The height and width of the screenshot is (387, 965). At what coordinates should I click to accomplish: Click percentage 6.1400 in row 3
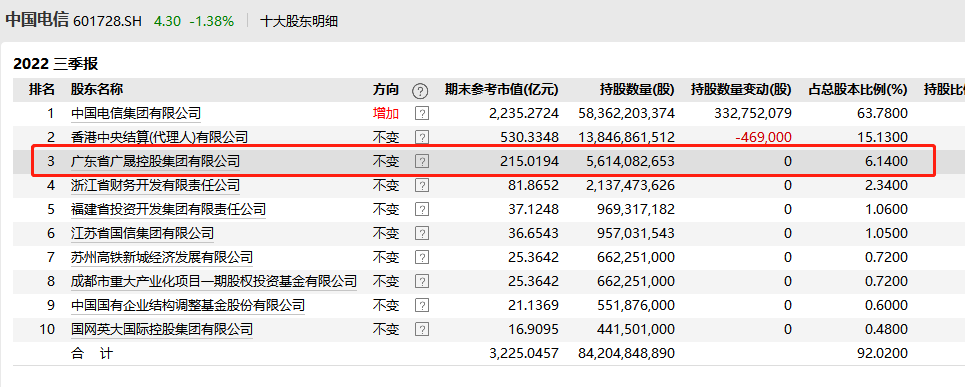tap(886, 161)
